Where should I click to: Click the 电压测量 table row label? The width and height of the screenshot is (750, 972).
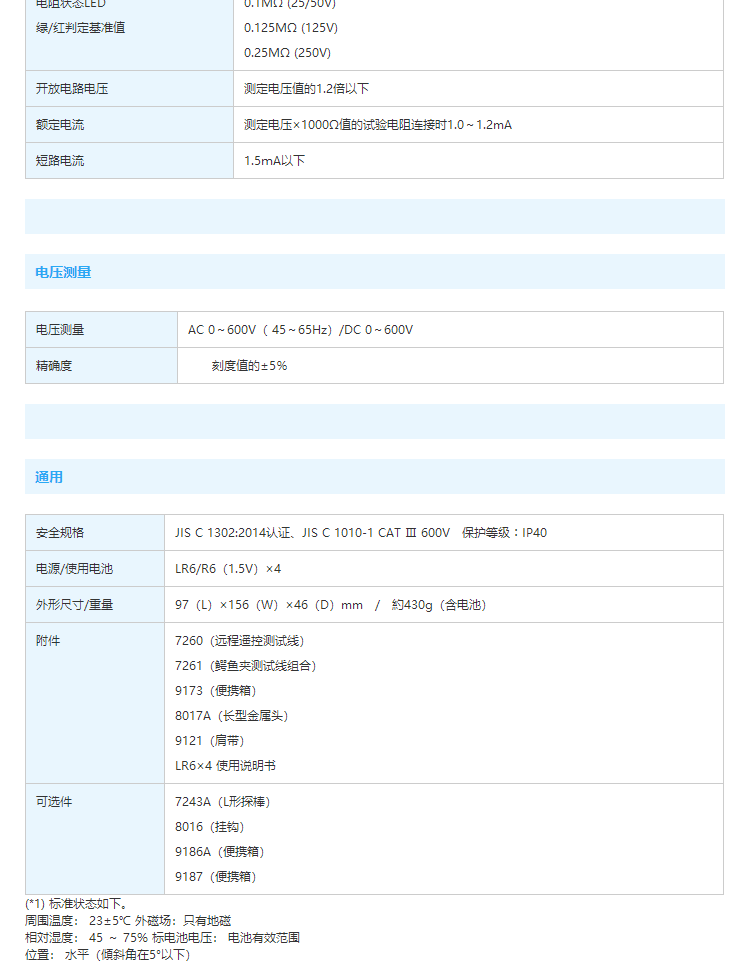point(60,330)
